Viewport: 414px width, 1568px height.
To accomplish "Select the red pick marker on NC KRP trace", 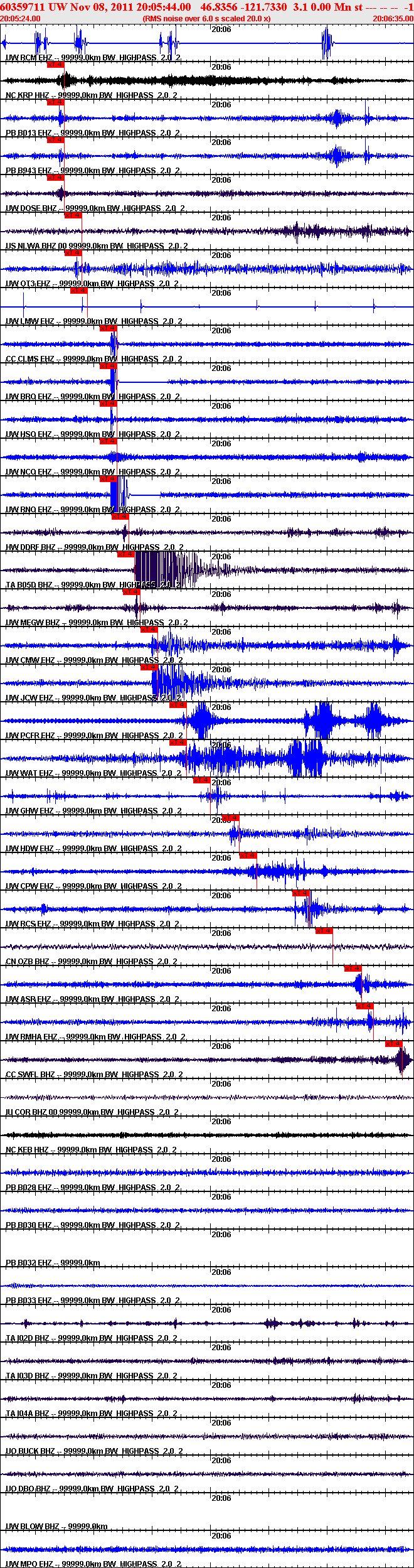I will point(56,64).
